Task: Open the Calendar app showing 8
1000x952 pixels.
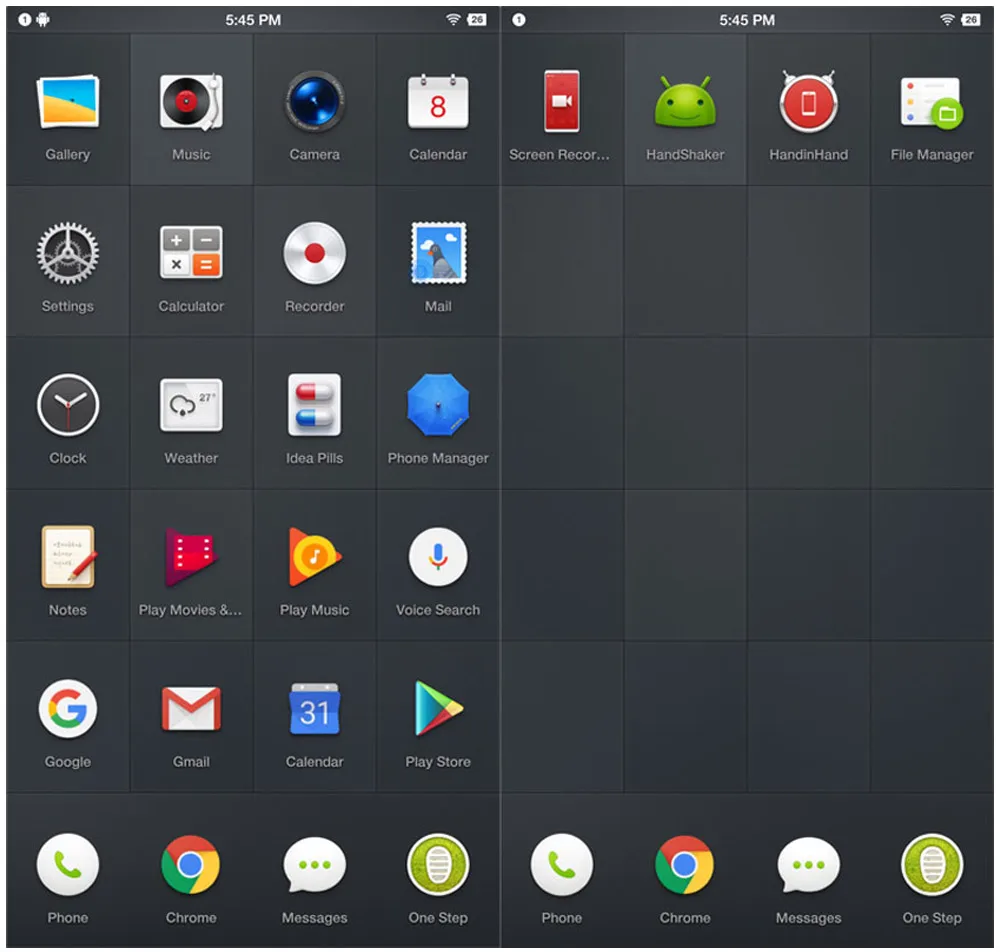Action: (x=438, y=102)
